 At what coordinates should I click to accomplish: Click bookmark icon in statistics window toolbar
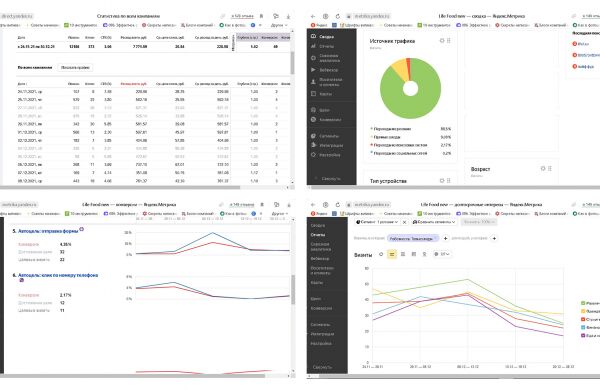click(x=262, y=16)
